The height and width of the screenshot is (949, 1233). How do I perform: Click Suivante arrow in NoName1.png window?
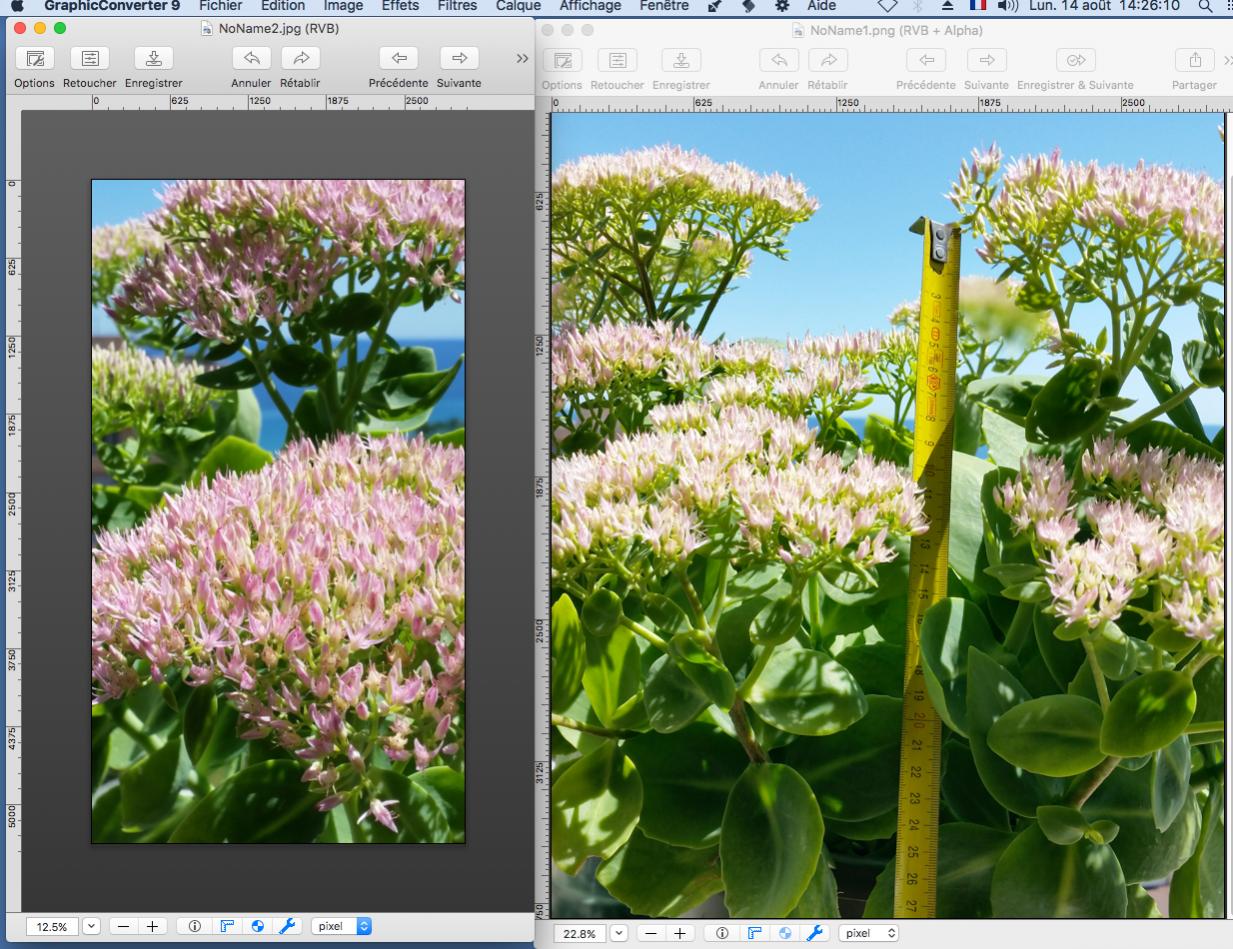click(x=987, y=60)
